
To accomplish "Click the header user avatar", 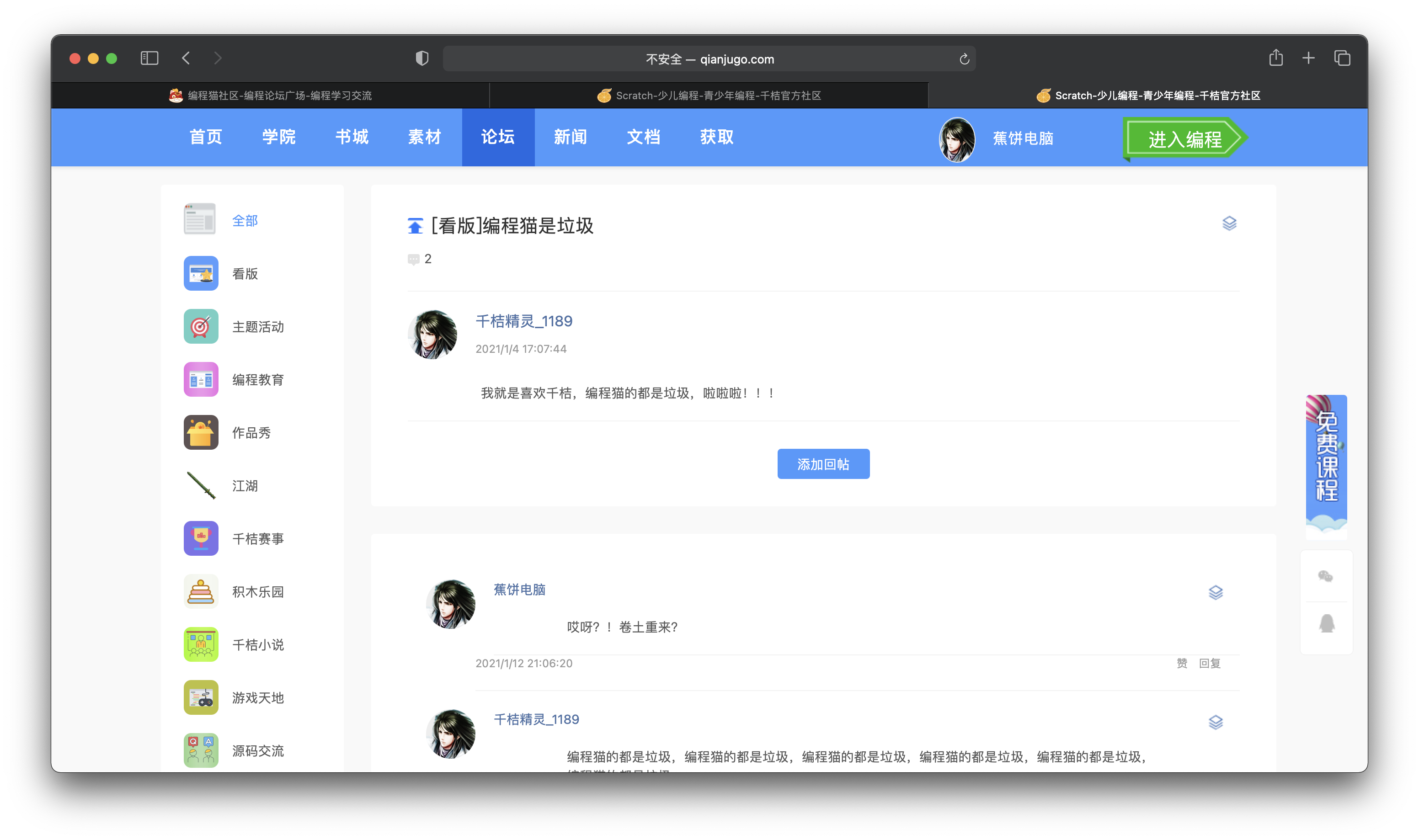I will tap(956, 139).
